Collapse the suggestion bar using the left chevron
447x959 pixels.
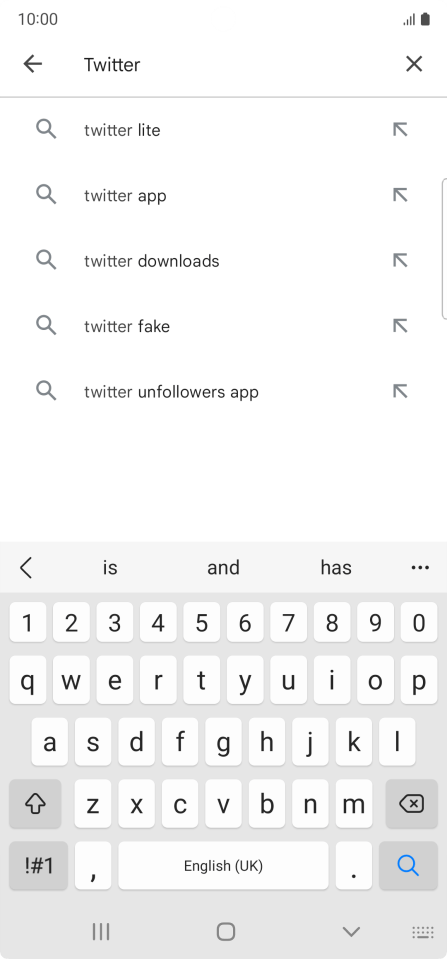pyautogui.click(x=26, y=568)
